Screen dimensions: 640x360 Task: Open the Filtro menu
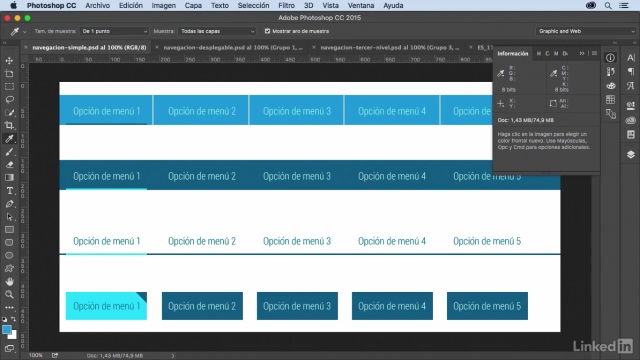287,5
